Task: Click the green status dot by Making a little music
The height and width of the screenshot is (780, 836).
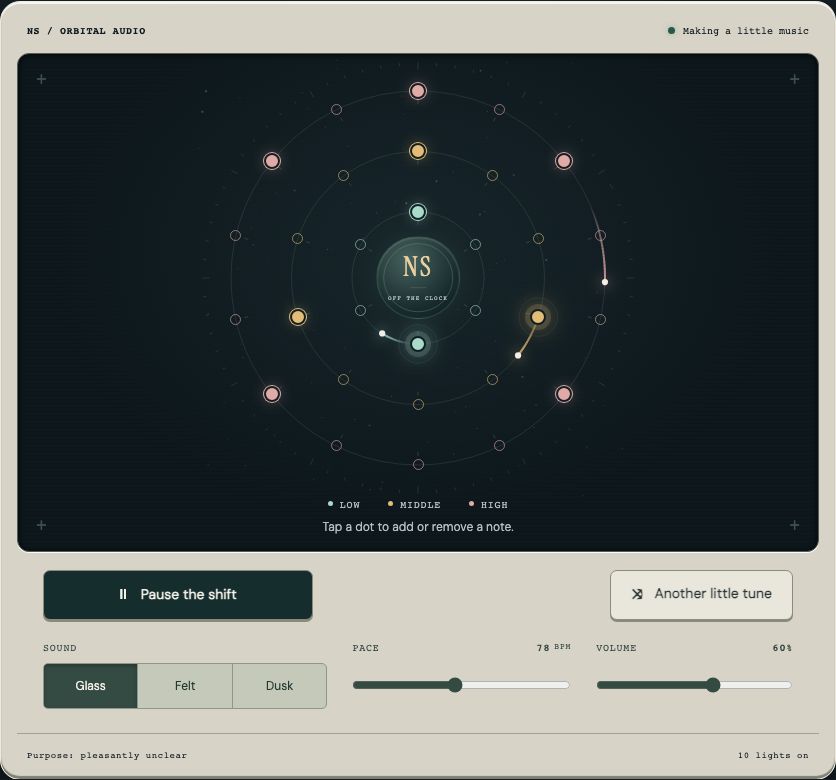Action: click(x=671, y=31)
